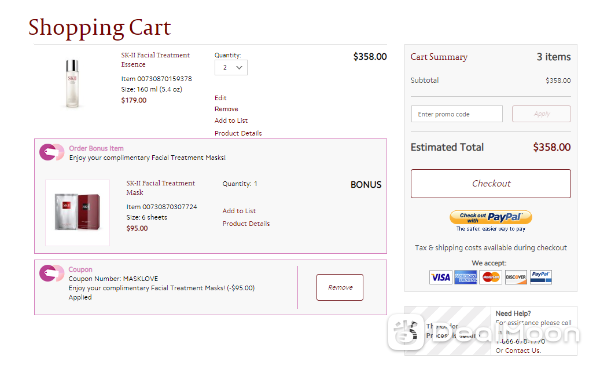This screenshot has height=365, width=600.
Task: Click the Essence bottle product image
Action: tap(72, 83)
